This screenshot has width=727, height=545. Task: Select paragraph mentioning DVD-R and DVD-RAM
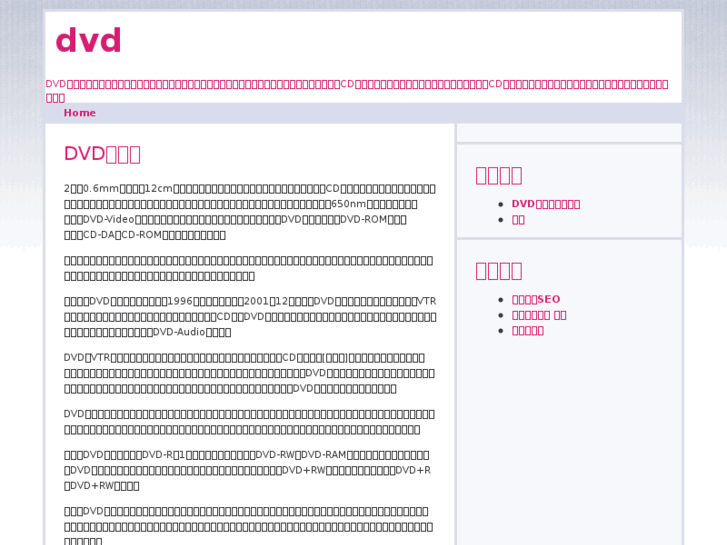248,470
